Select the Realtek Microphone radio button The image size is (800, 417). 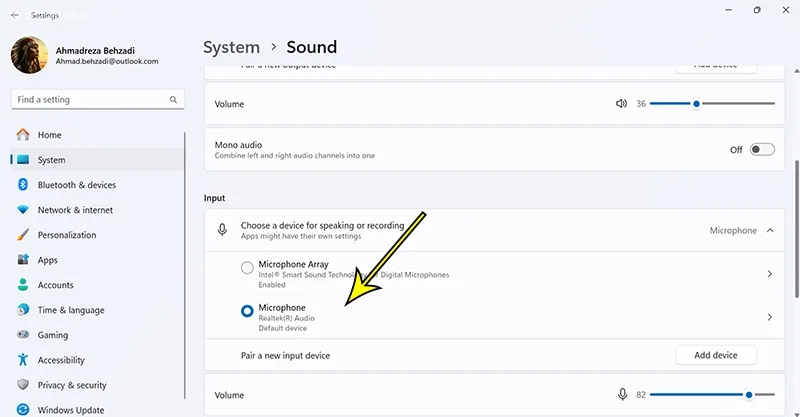pyautogui.click(x=247, y=311)
